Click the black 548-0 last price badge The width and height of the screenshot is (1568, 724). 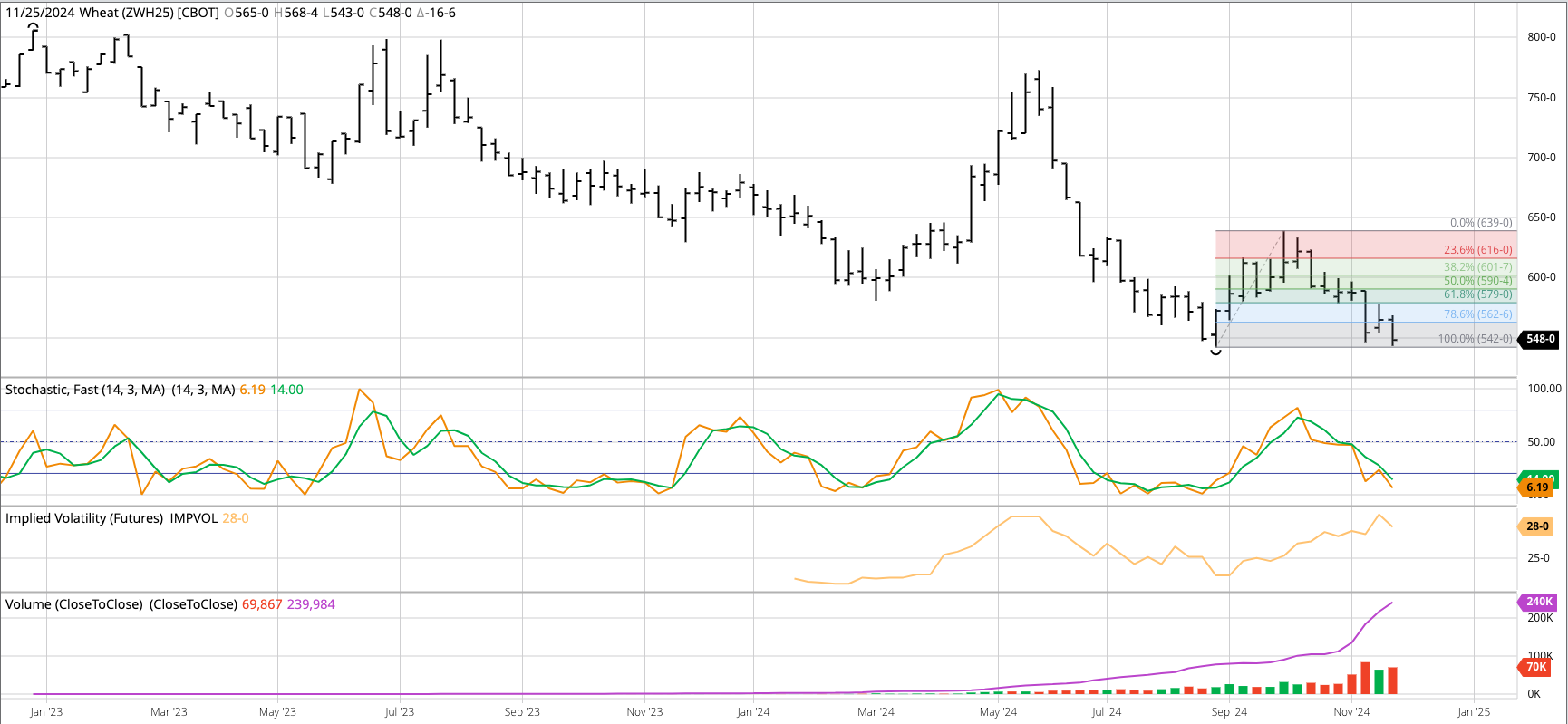[1540, 339]
